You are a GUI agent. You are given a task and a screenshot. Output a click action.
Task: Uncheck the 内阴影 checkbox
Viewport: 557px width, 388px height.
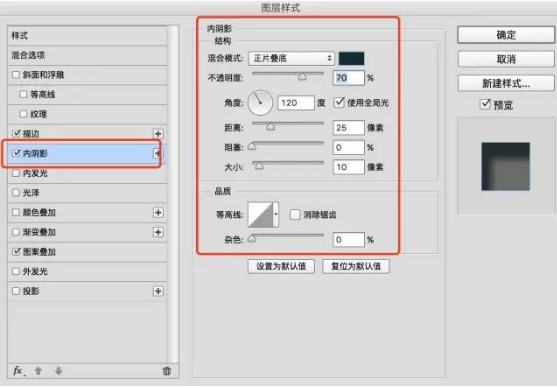(x=16, y=153)
